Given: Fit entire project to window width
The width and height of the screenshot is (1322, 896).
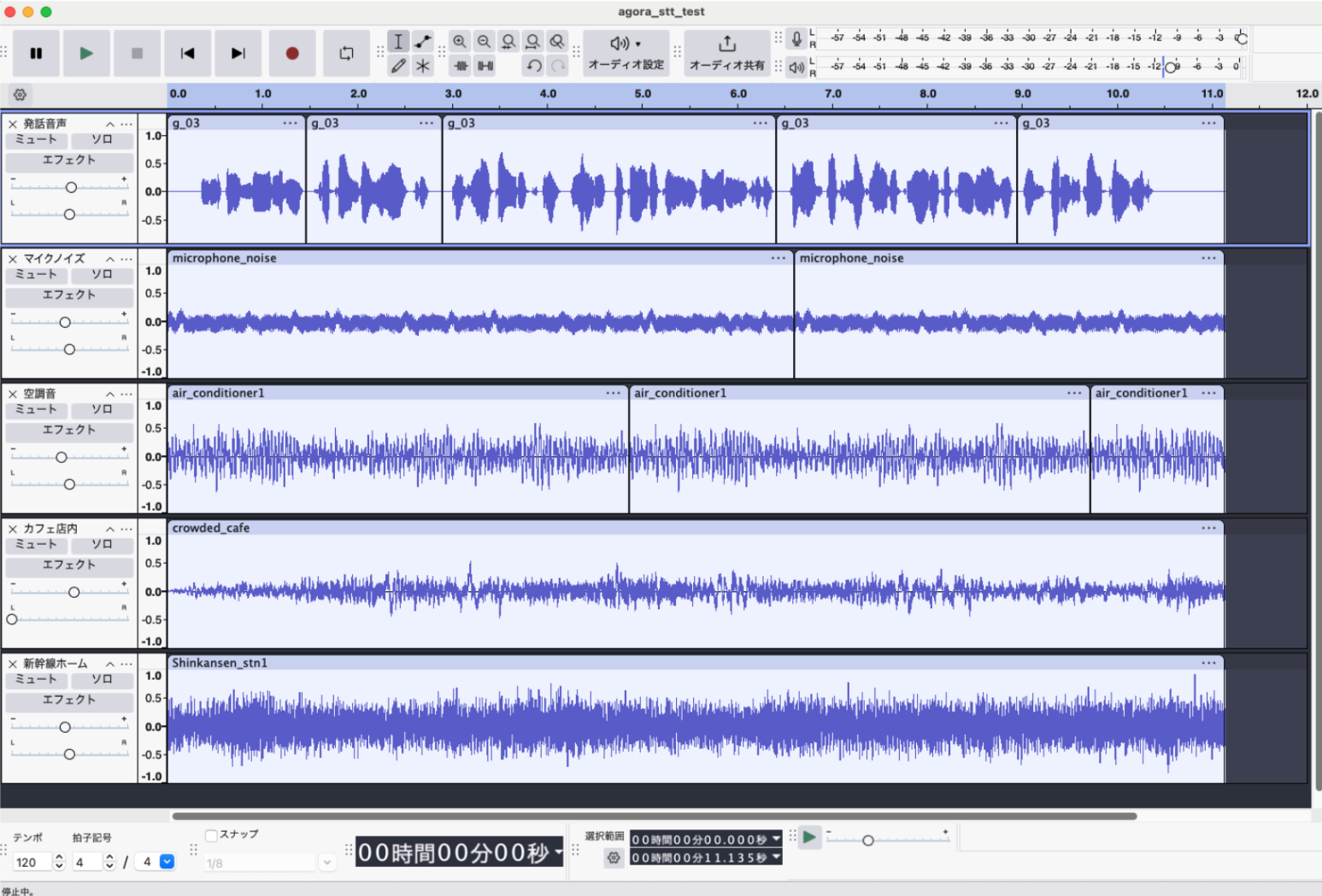Looking at the screenshot, I should [532, 42].
